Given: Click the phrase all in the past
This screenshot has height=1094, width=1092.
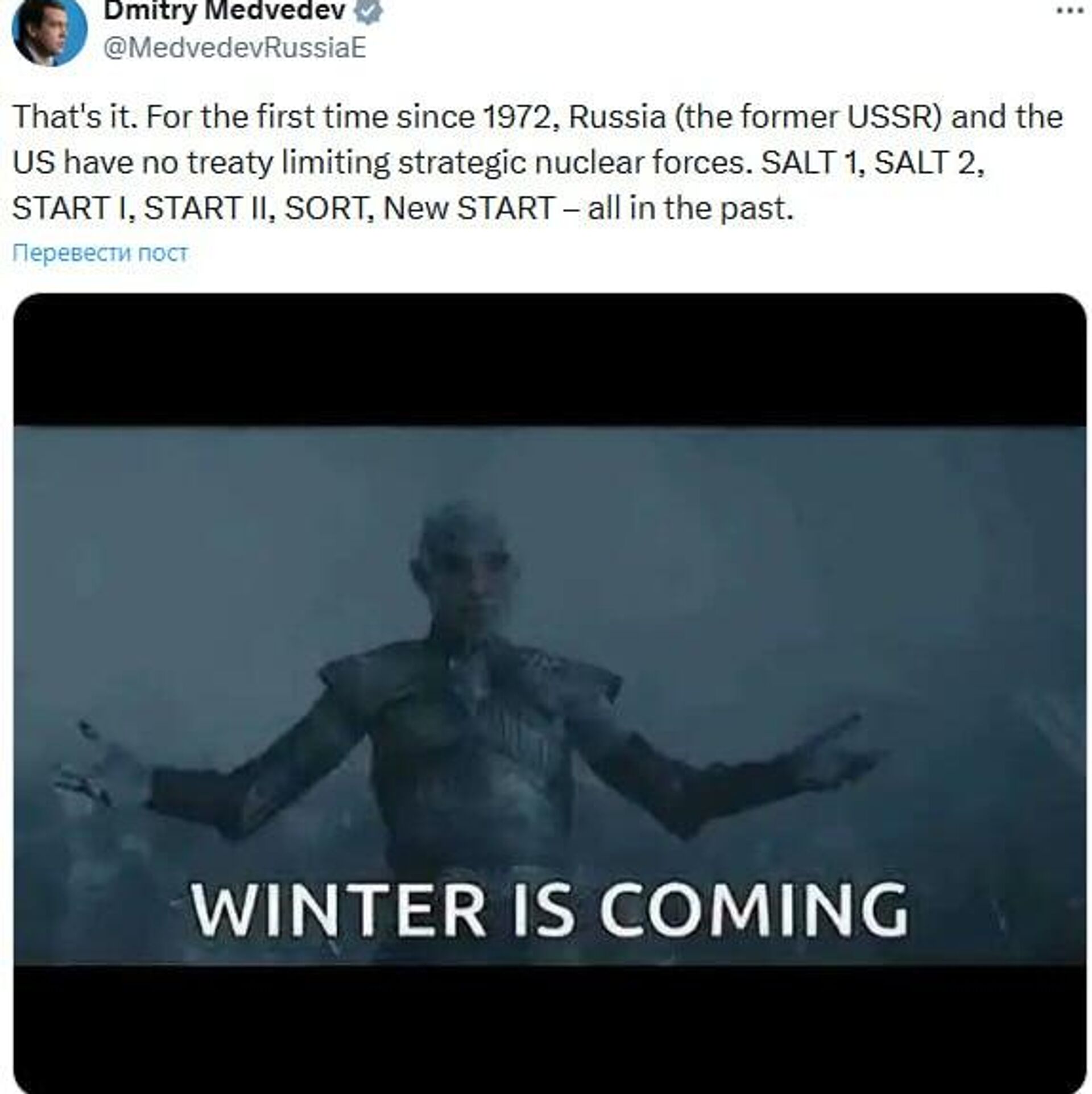Looking at the screenshot, I should [690, 209].
